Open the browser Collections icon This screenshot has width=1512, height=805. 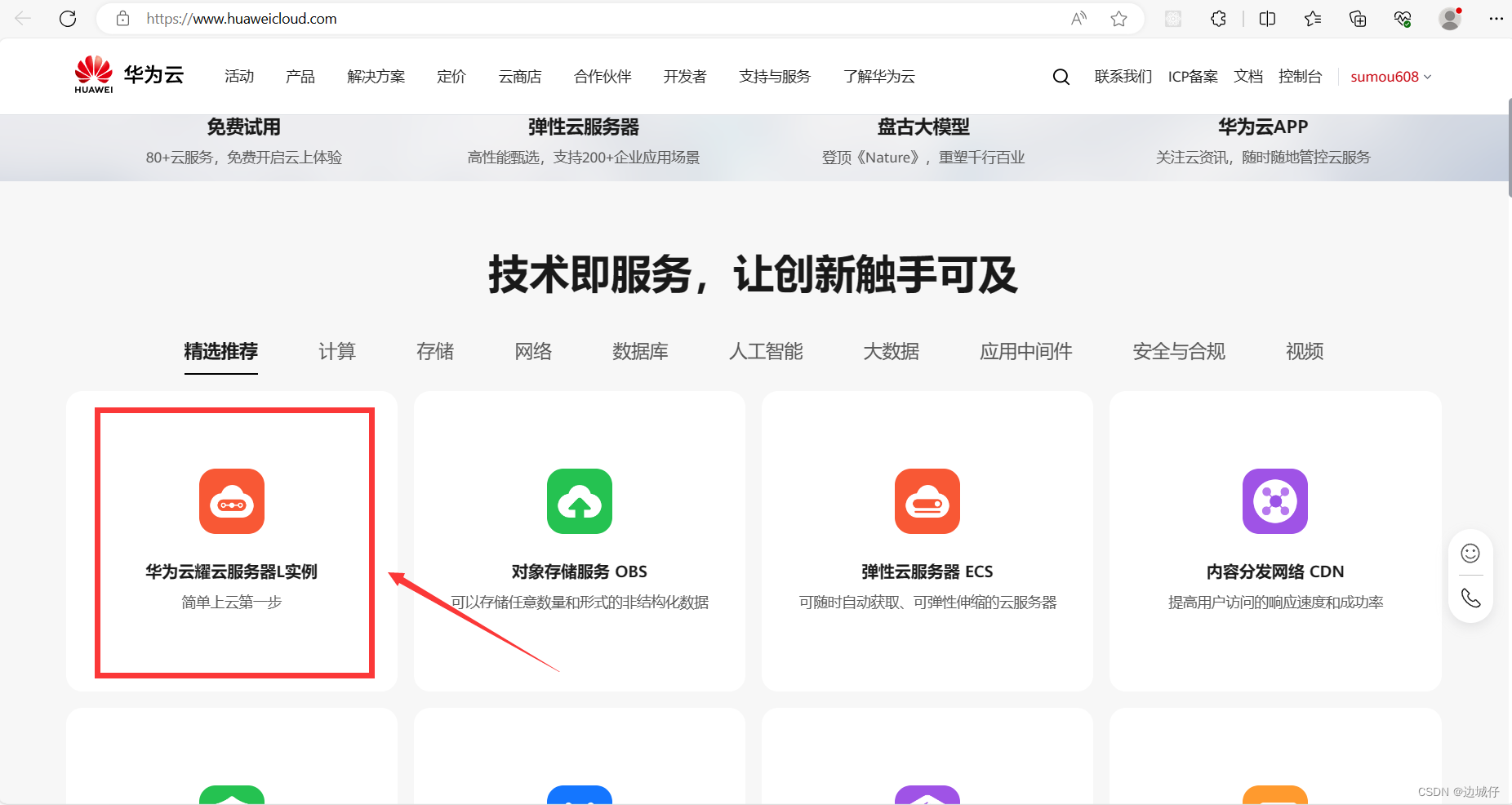coord(1358,18)
